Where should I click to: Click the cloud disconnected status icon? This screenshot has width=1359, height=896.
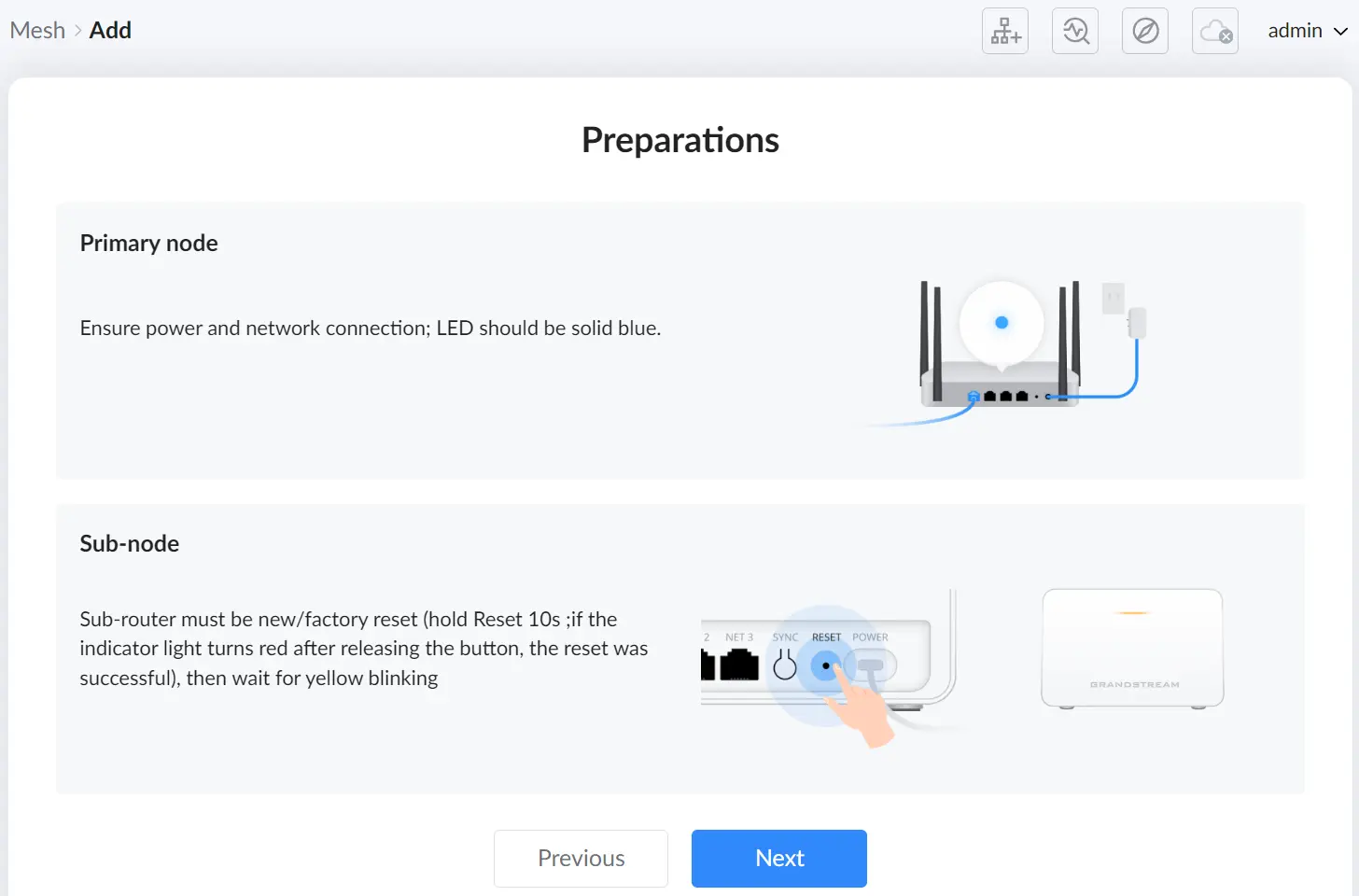[x=1215, y=31]
